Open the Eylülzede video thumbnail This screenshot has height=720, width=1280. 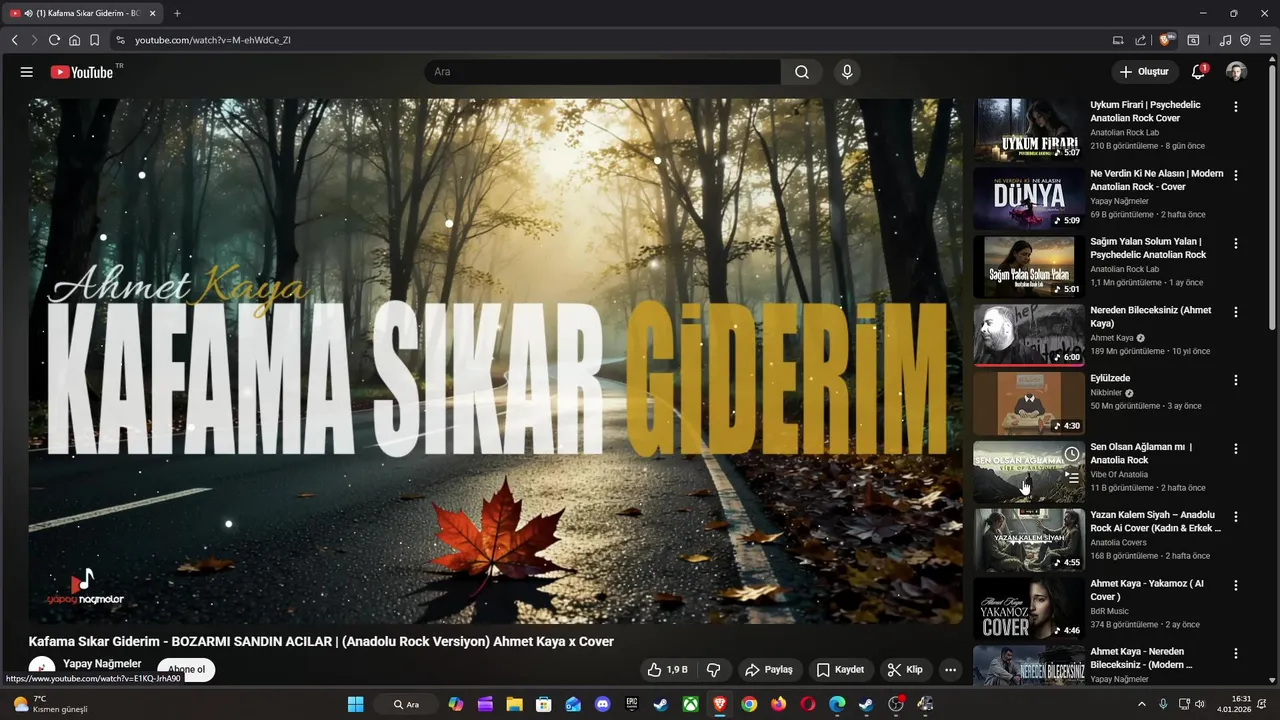click(1029, 403)
